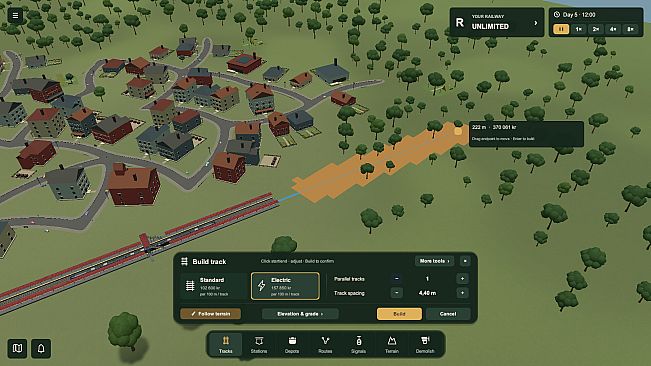The width and height of the screenshot is (651, 366).
Task: Choose Electric track type
Action: click(285, 286)
